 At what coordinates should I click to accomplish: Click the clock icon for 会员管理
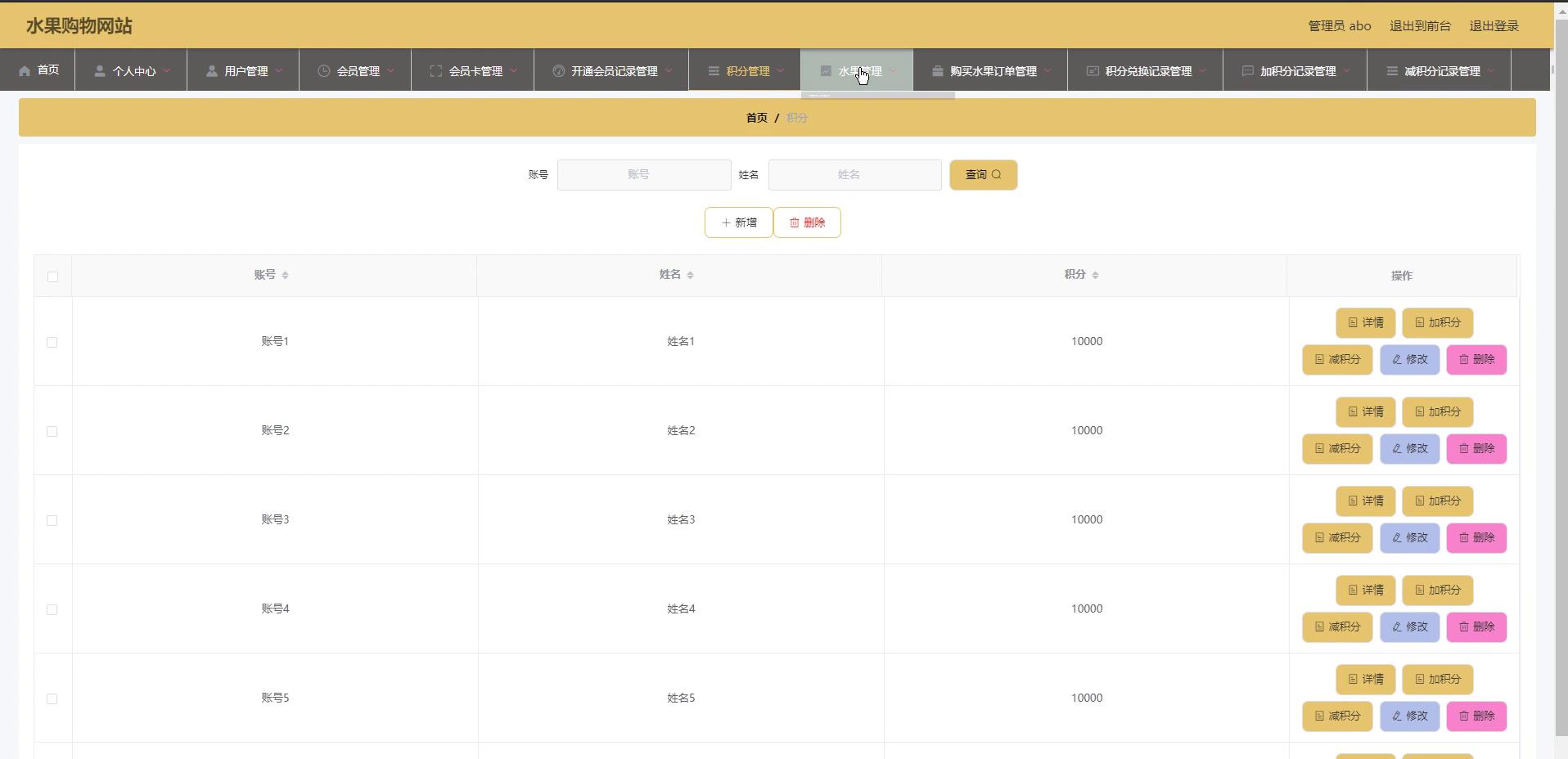tap(323, 71)
